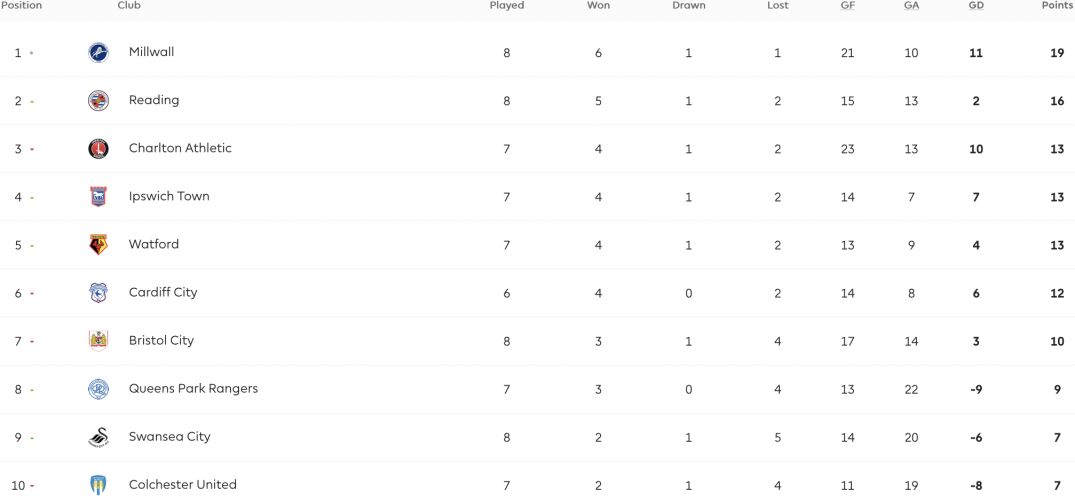Click the Reading club badge

[98, 100]
